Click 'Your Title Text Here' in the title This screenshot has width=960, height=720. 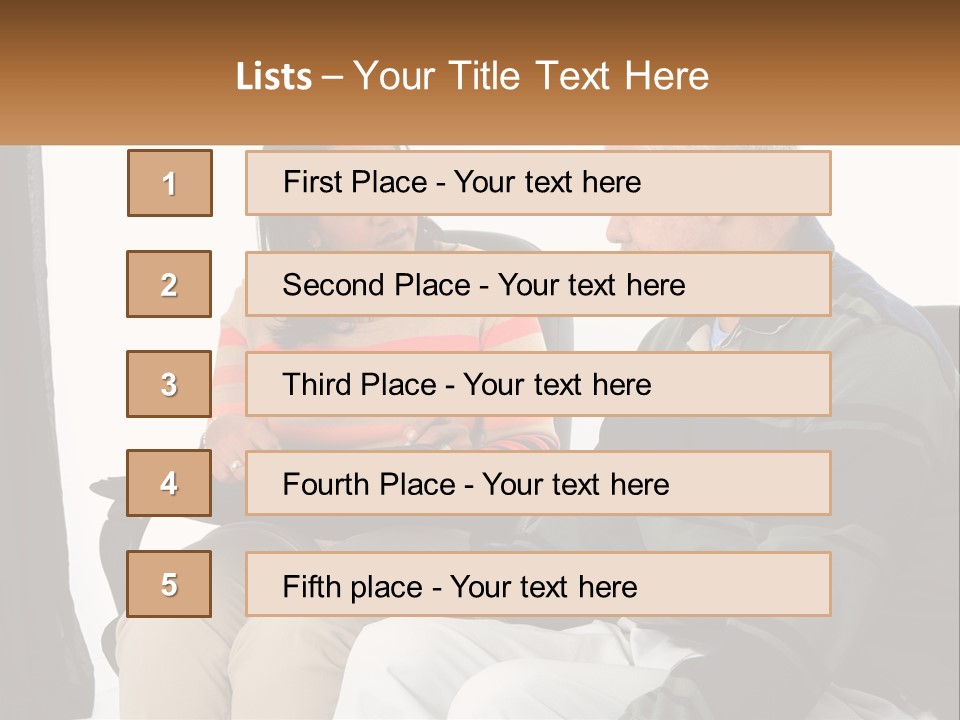[x=531, y=77]
